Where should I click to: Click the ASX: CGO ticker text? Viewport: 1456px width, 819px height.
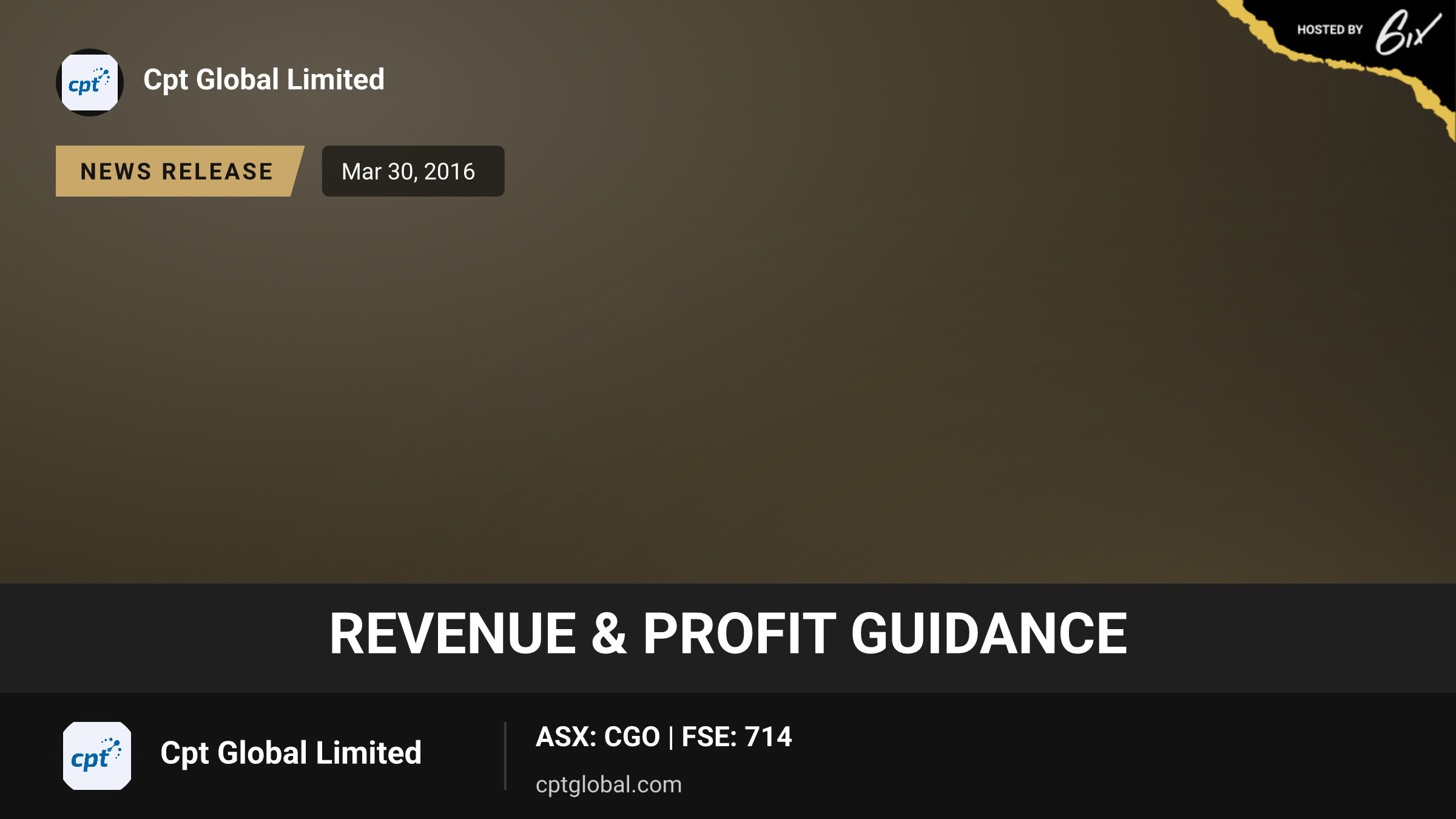pos(598,737)
